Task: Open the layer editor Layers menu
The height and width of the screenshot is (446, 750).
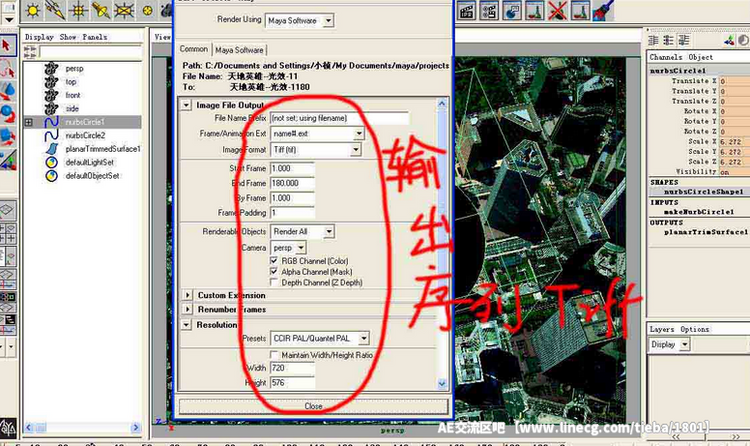Action: [x=662, y=329]
